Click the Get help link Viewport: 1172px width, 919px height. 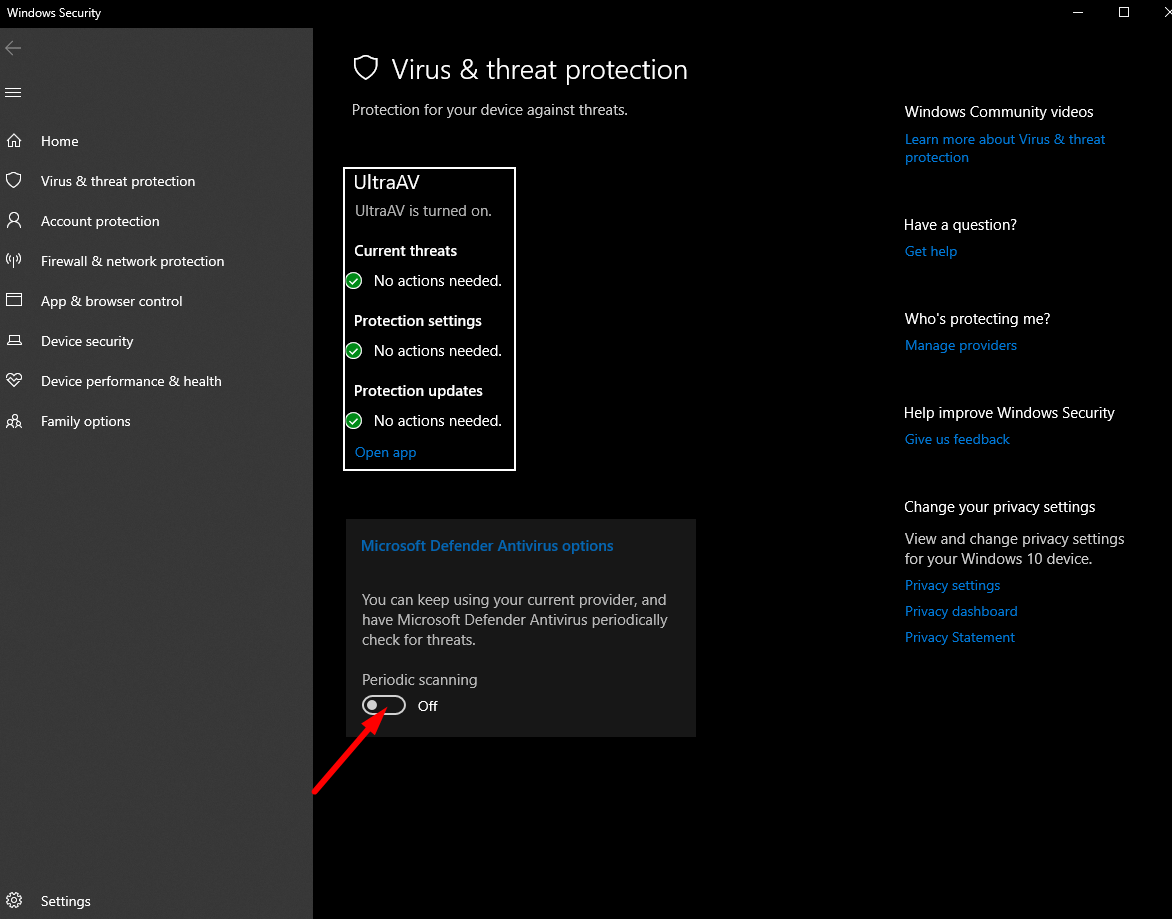tap(931, 251)
